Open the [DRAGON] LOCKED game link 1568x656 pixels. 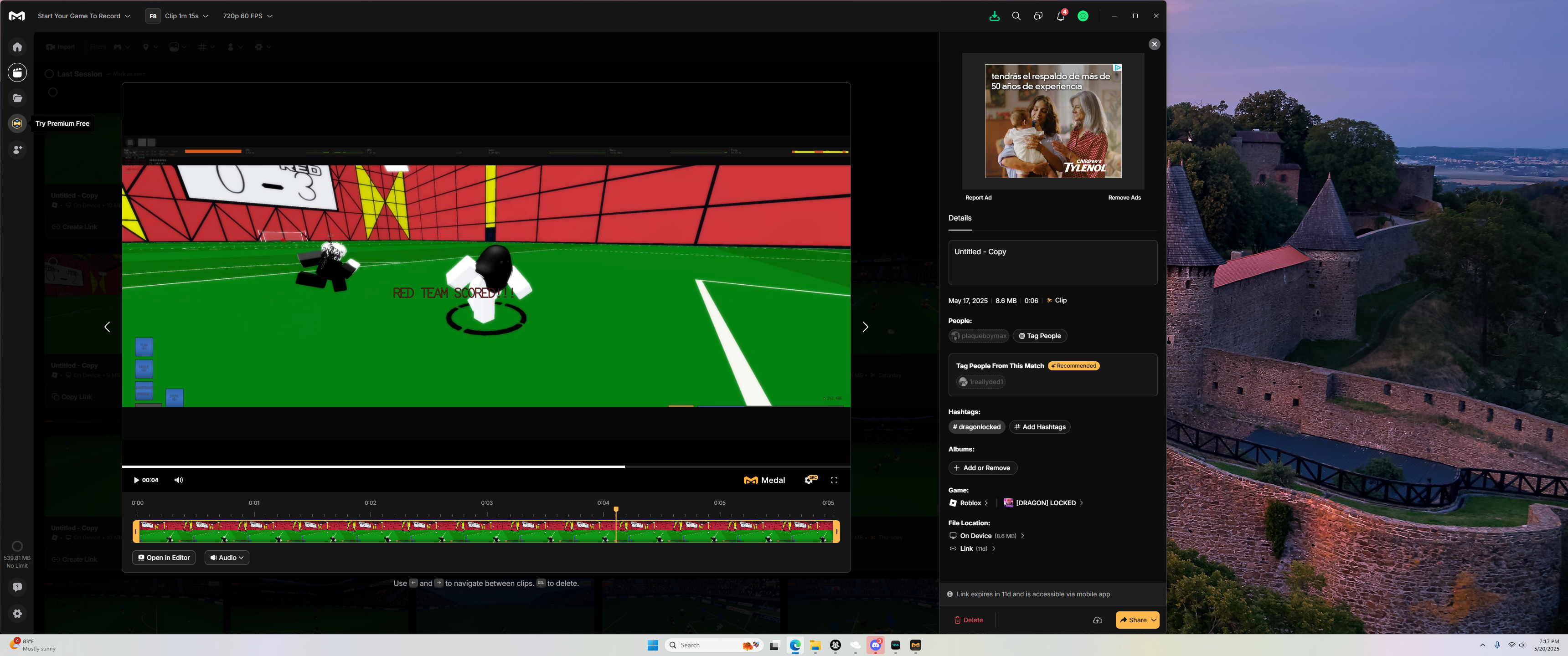1043,503
